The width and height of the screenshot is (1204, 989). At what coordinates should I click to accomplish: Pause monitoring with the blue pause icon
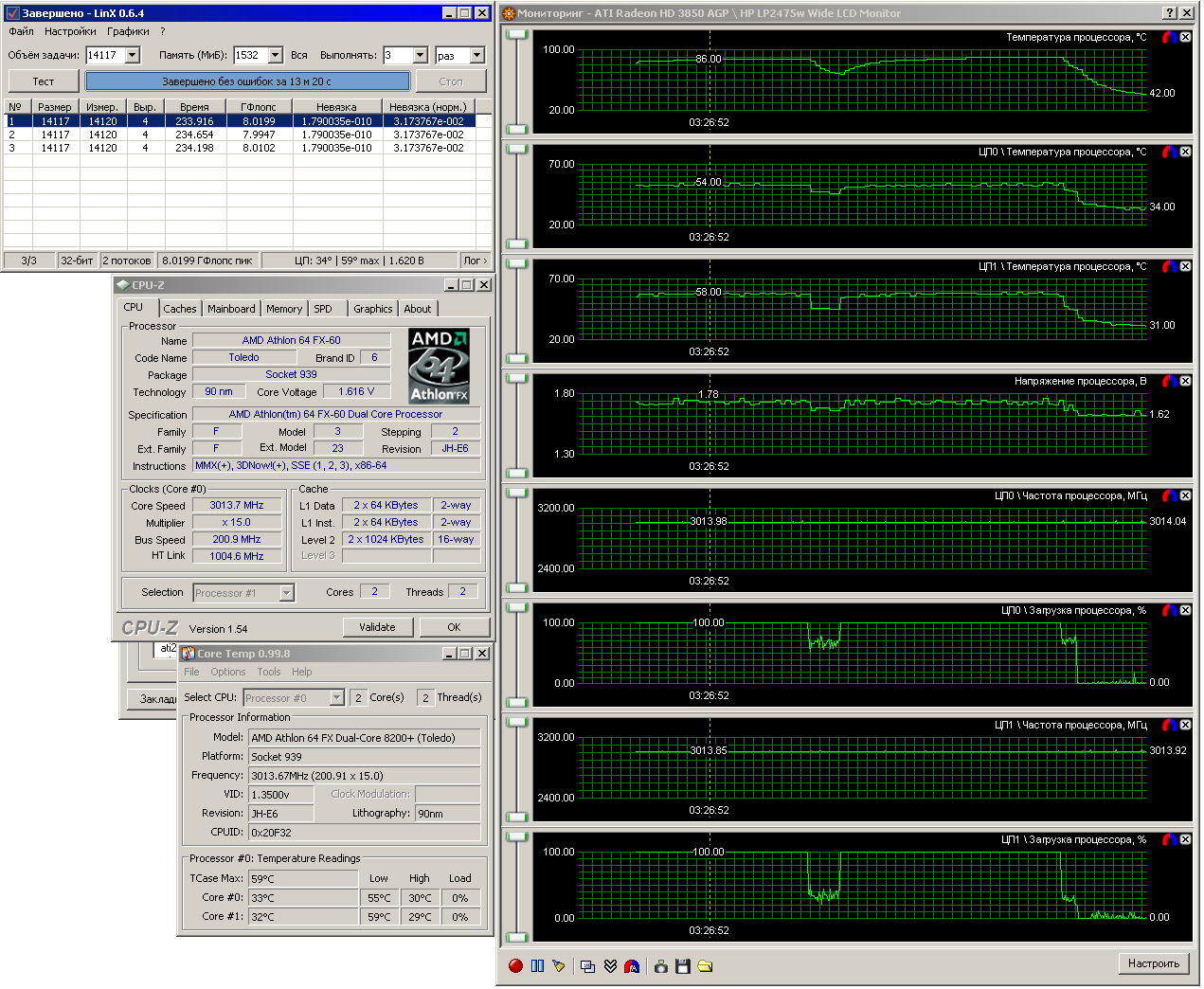[538, 966]
